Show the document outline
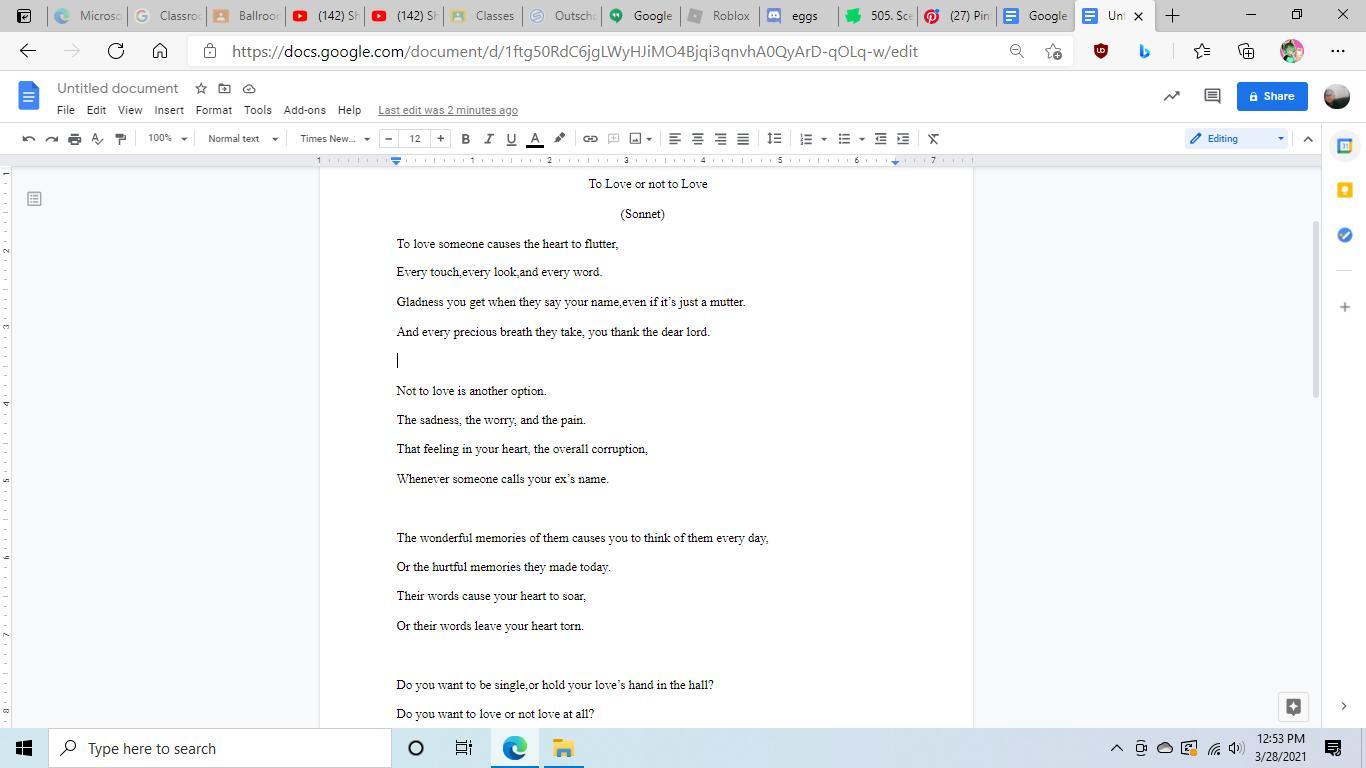Screen dimensions: 1366x768 34,199
